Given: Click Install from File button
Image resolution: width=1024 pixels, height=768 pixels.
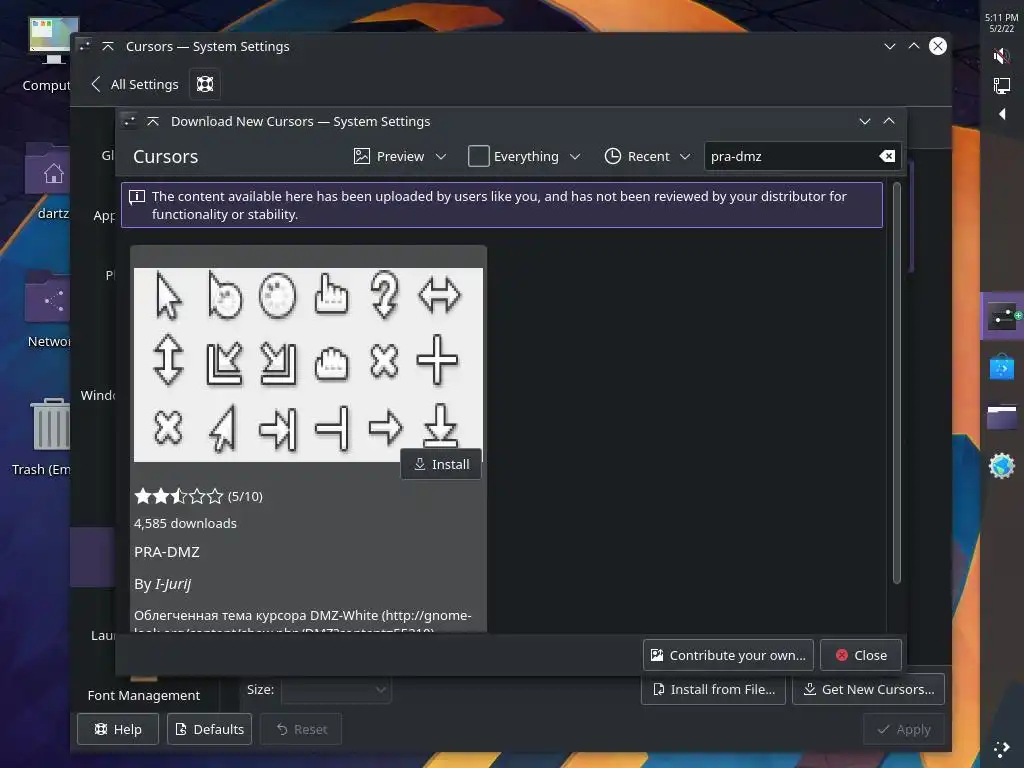Looking at the screenshot, I should 713,690.
